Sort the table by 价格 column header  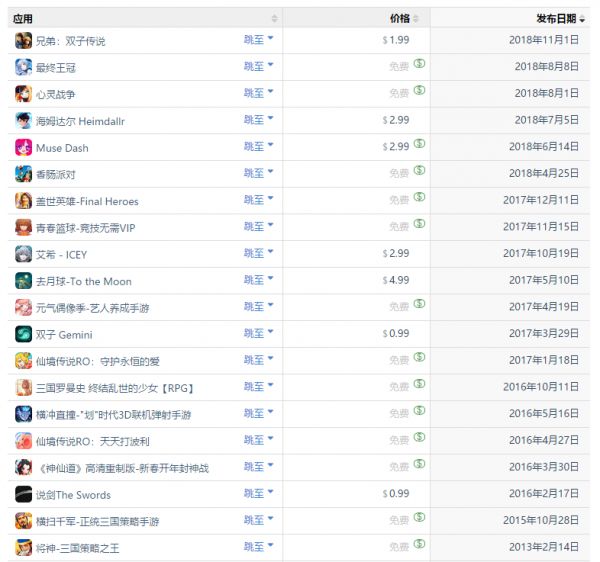[400, 18]
